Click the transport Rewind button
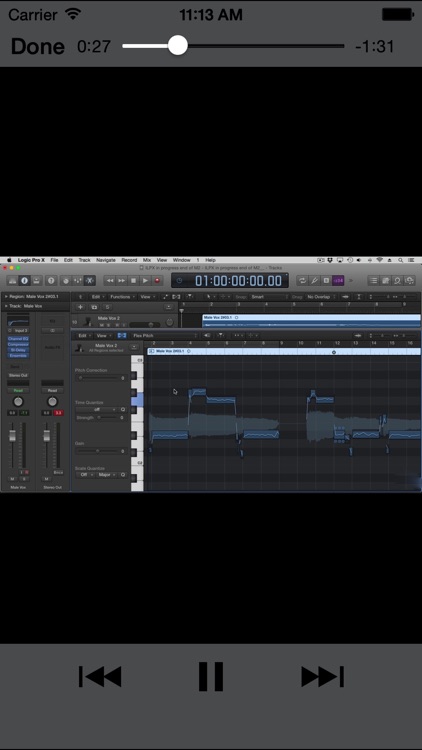 (x=110, y=281)
